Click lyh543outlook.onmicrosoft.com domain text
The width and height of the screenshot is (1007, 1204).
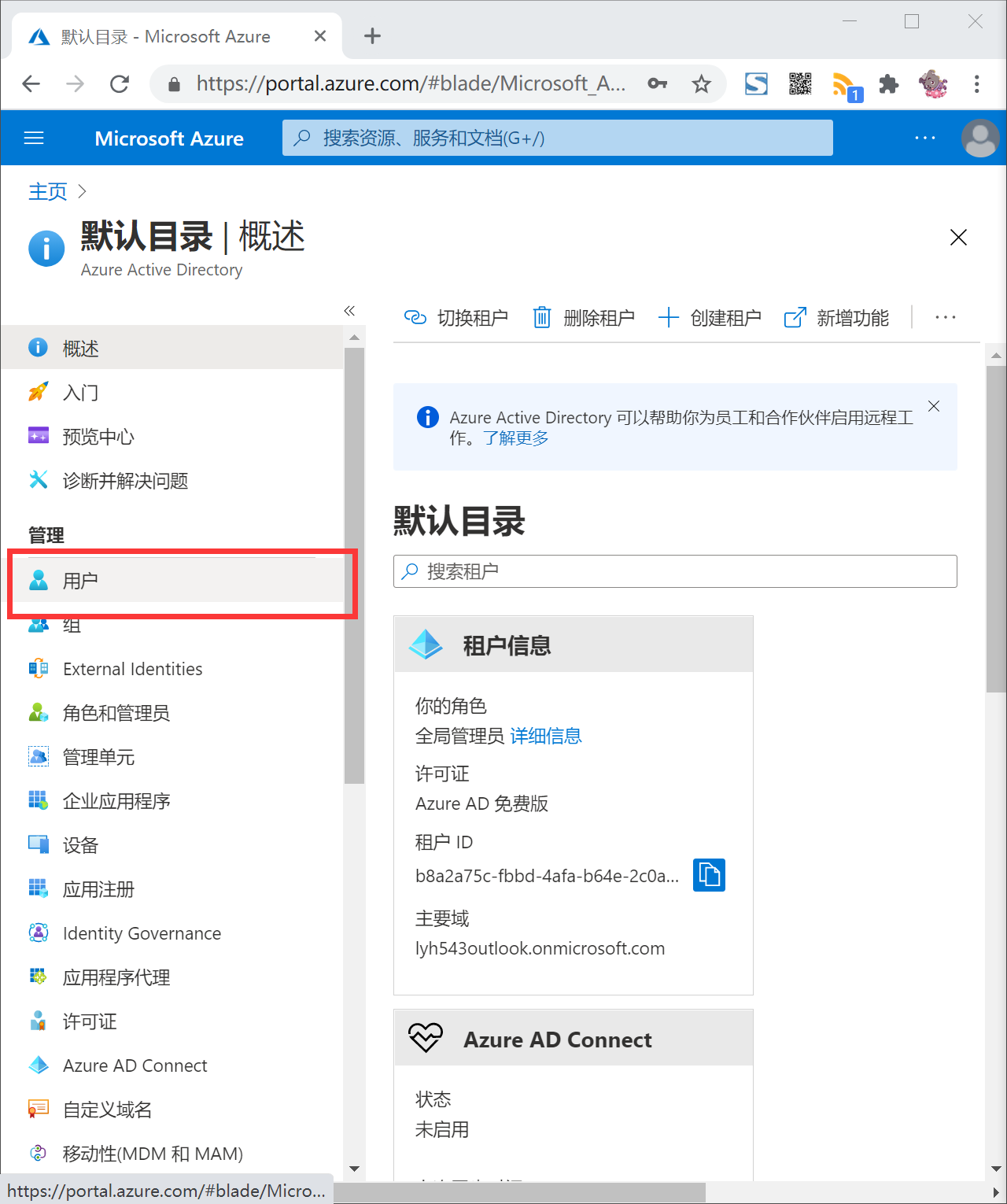pos(540,948)
